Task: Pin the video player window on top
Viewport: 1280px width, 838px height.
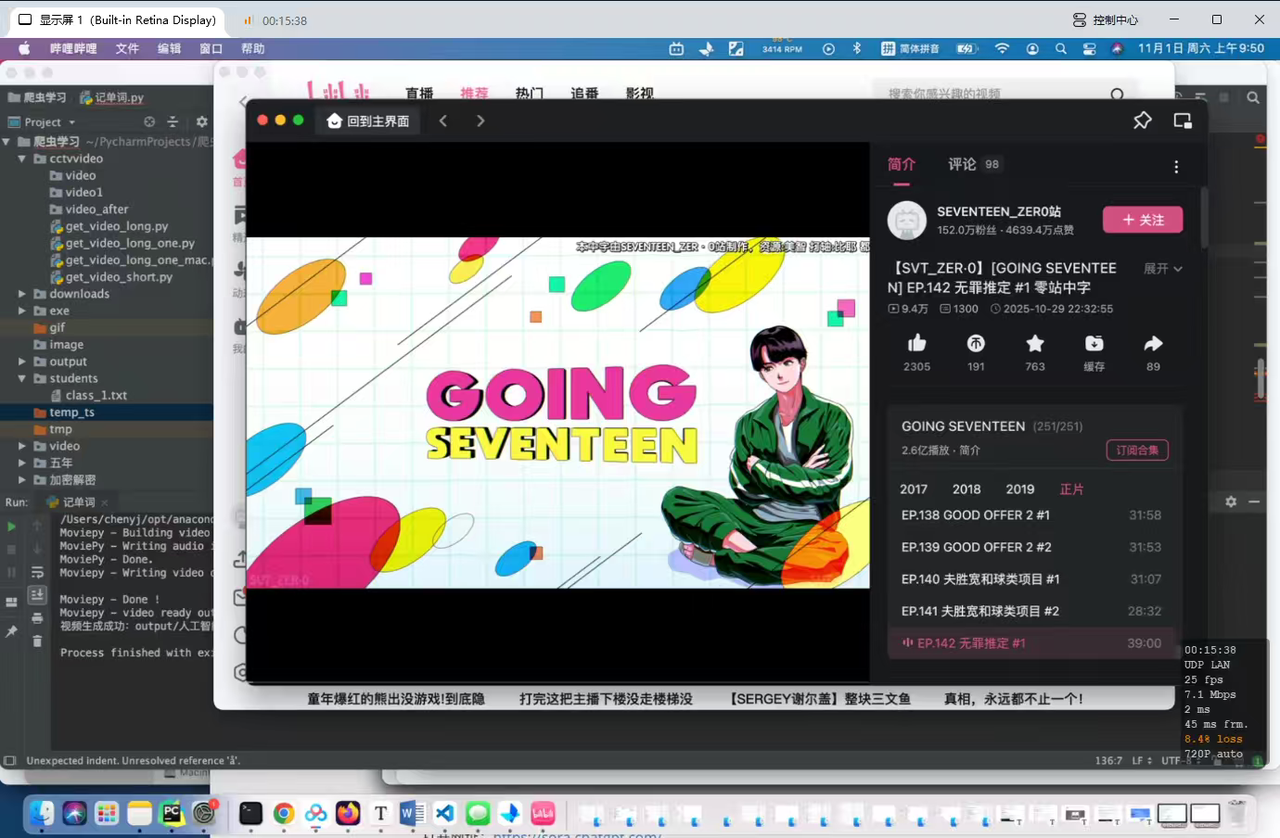Action: click(1142, 121)
